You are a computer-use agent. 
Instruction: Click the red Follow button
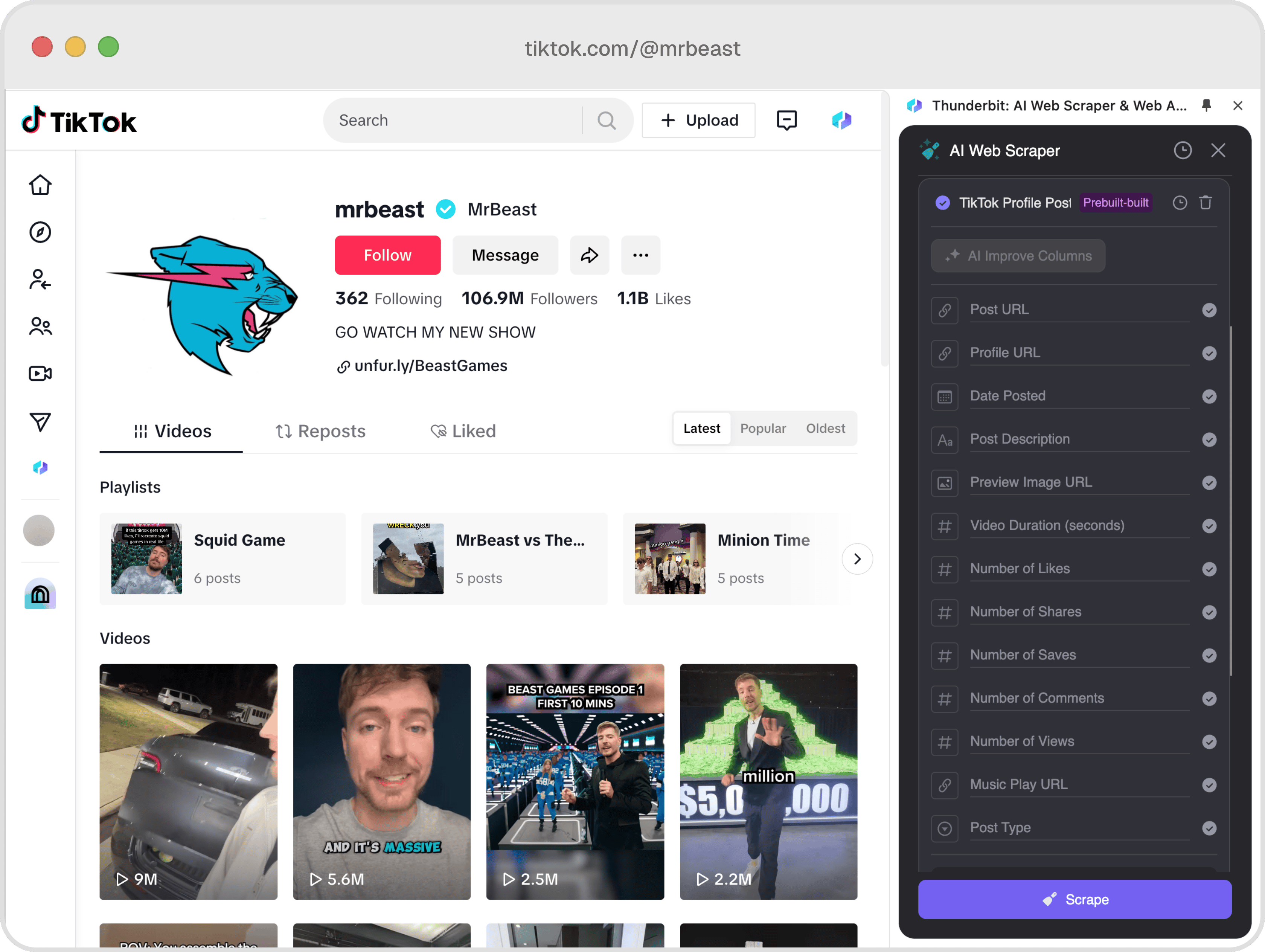(x=388, y=255)
